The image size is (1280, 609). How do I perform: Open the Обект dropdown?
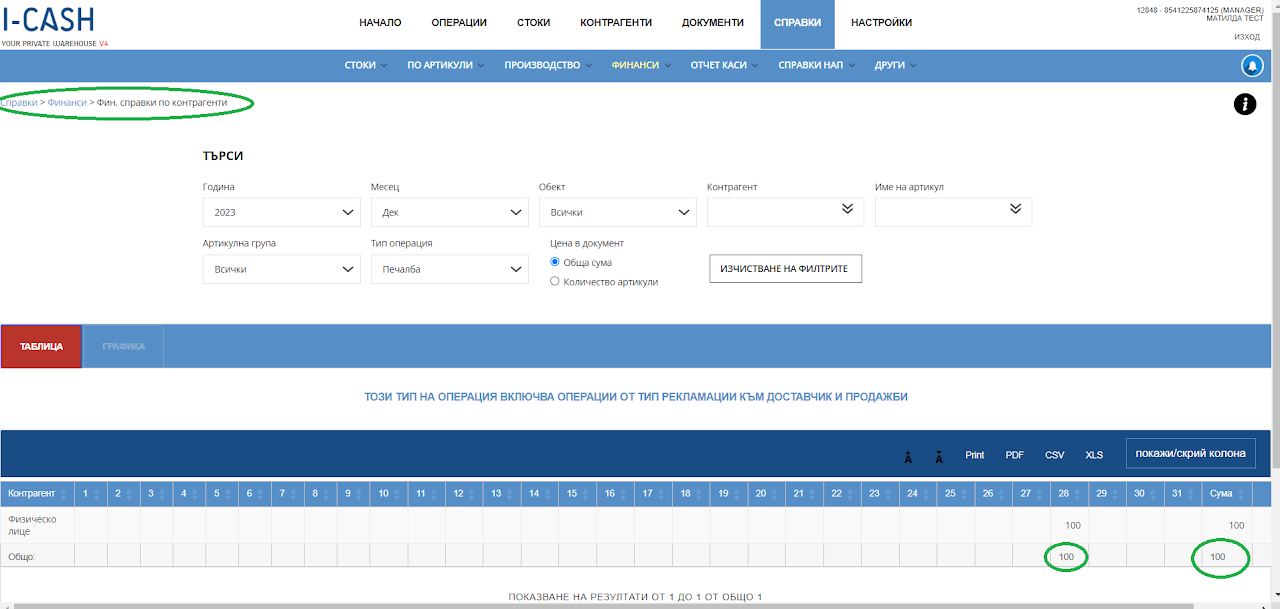pos(617,212)
